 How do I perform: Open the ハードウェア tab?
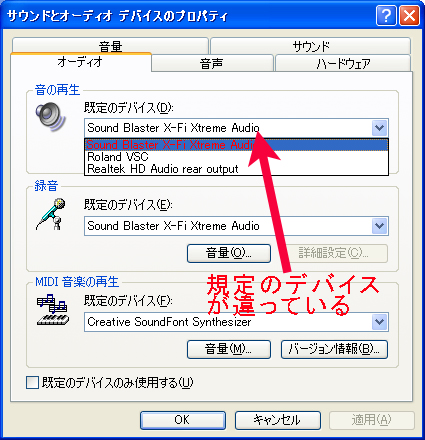pos(343,63)
